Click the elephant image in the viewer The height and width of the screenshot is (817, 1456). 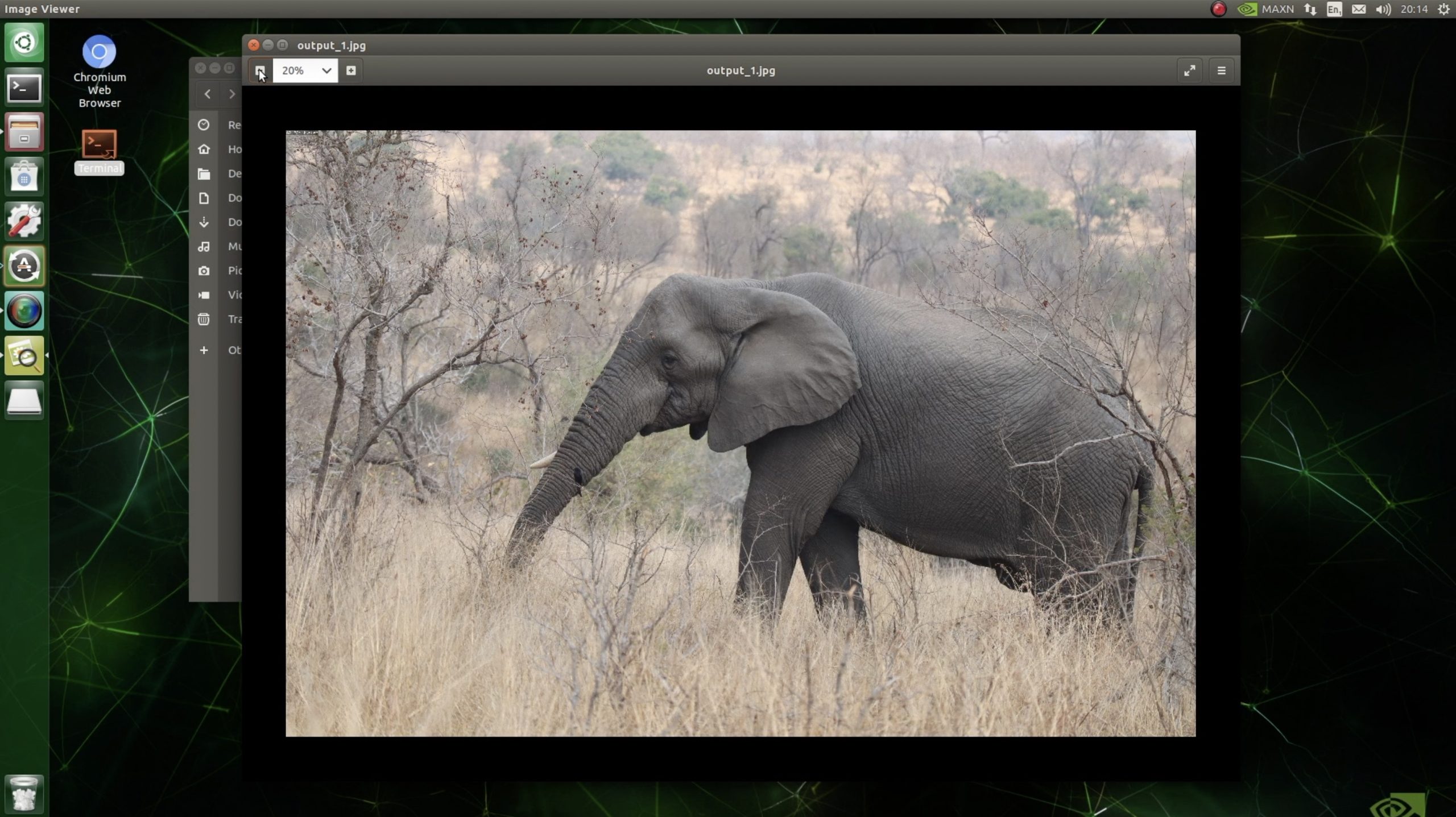tap(740, 433)
